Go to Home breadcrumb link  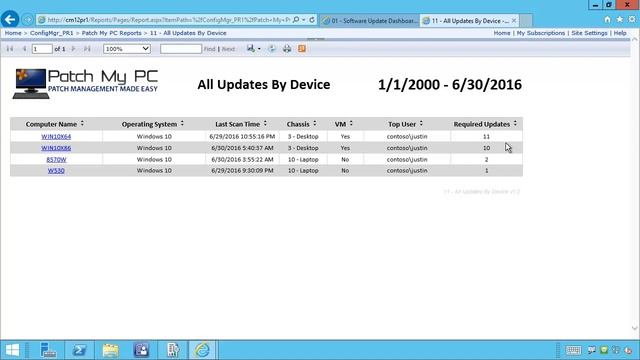pos(13,33)
